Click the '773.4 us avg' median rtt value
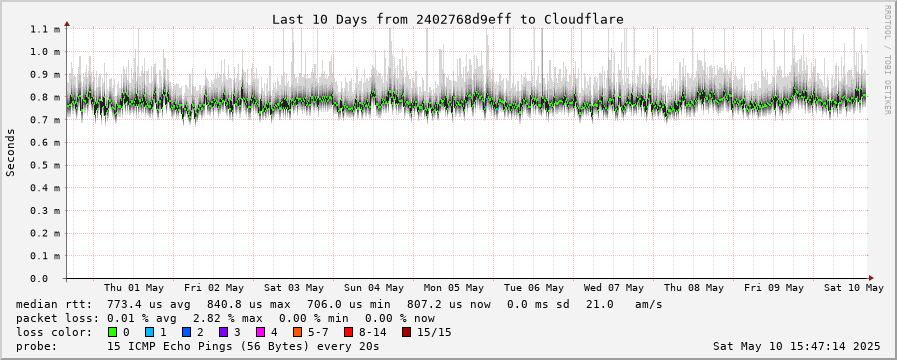The image size is (897, 360). pyautogui.click(x=149, y=304)
